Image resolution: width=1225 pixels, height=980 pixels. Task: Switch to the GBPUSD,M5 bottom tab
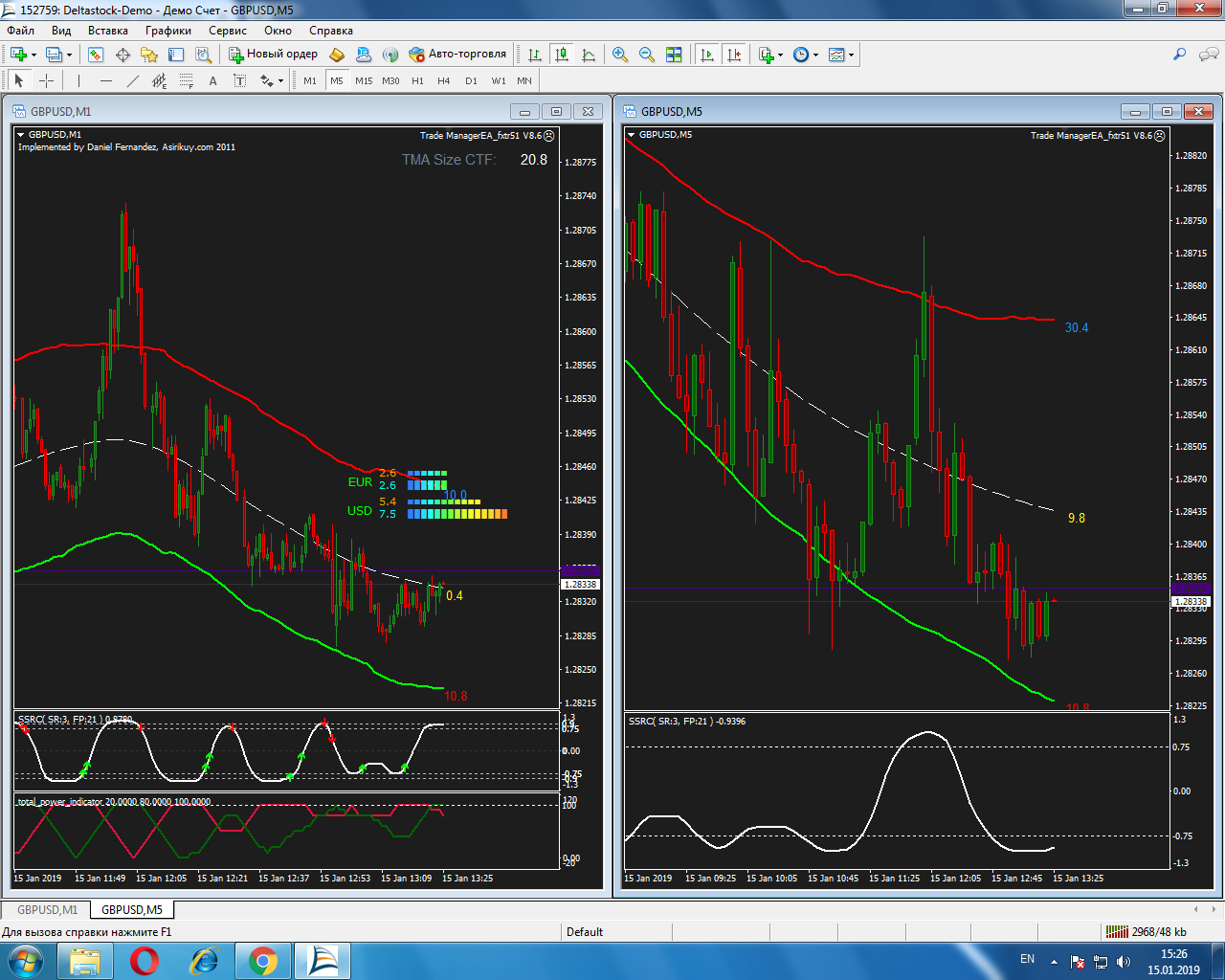coord(132,909)
